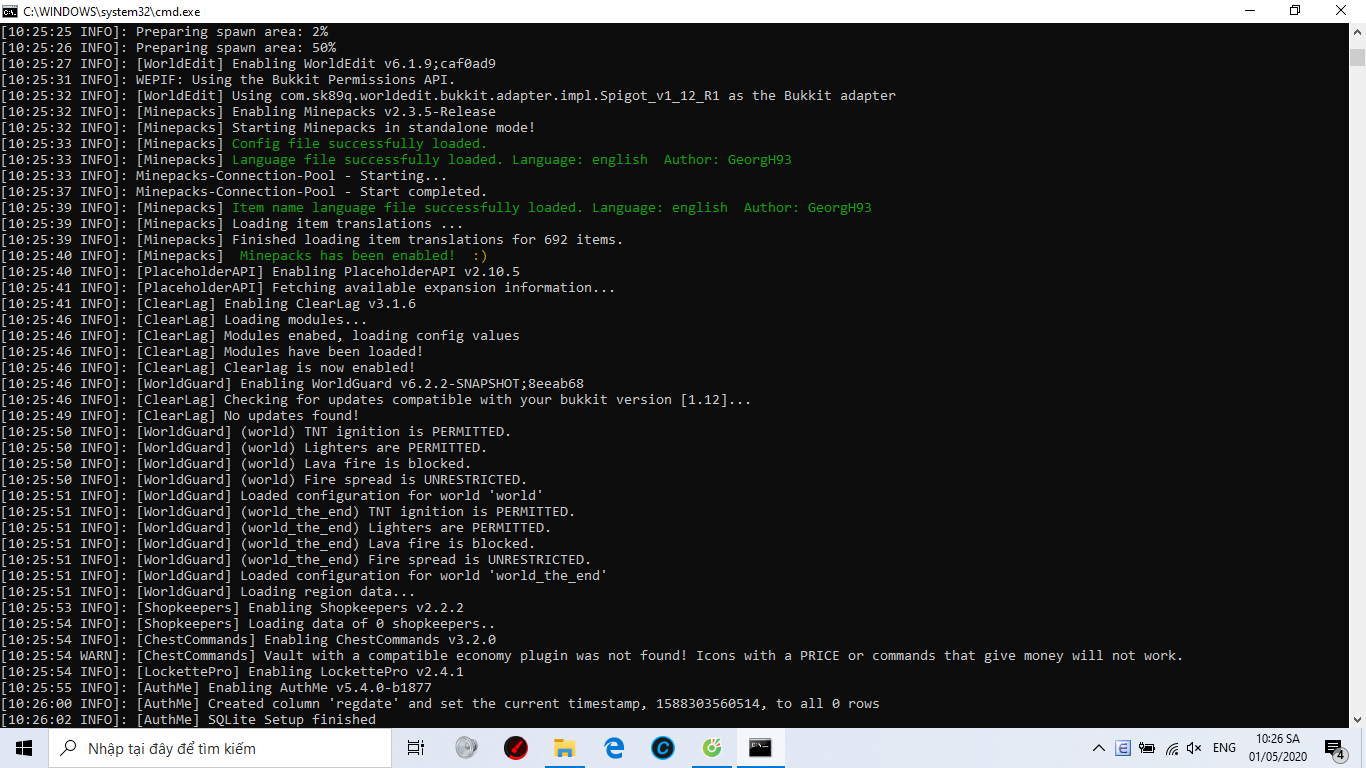Screen dimensions: 1366x768
Task: Click 'Fetching available expansion information...' line
Action: point(308,288)
